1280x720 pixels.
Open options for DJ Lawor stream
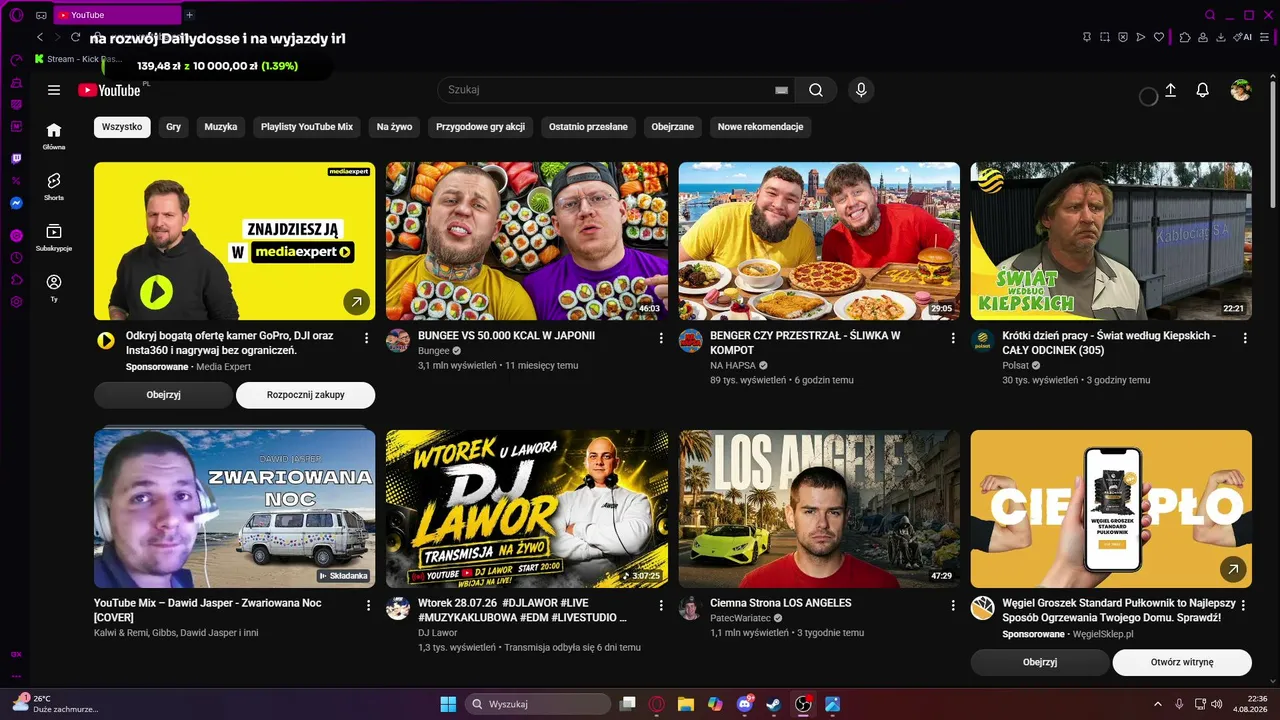coord(661,605)
